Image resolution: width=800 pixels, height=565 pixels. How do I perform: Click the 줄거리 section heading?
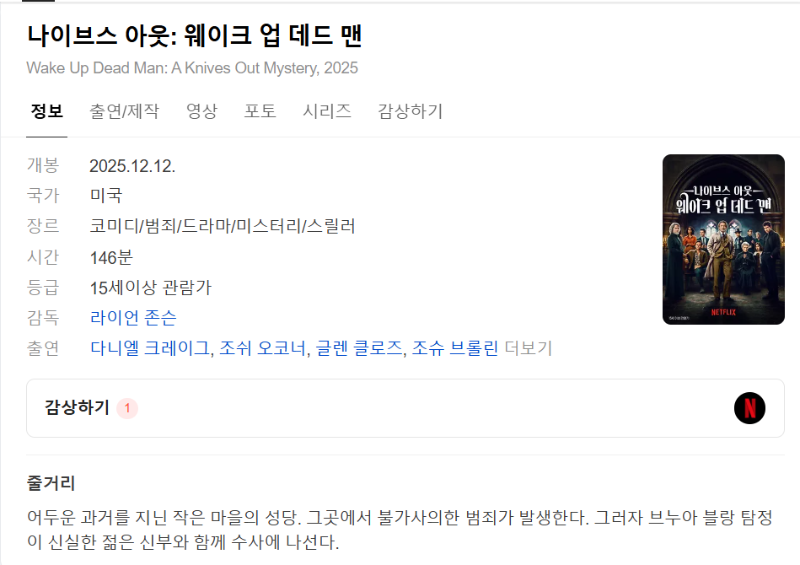tap(51, 483)
